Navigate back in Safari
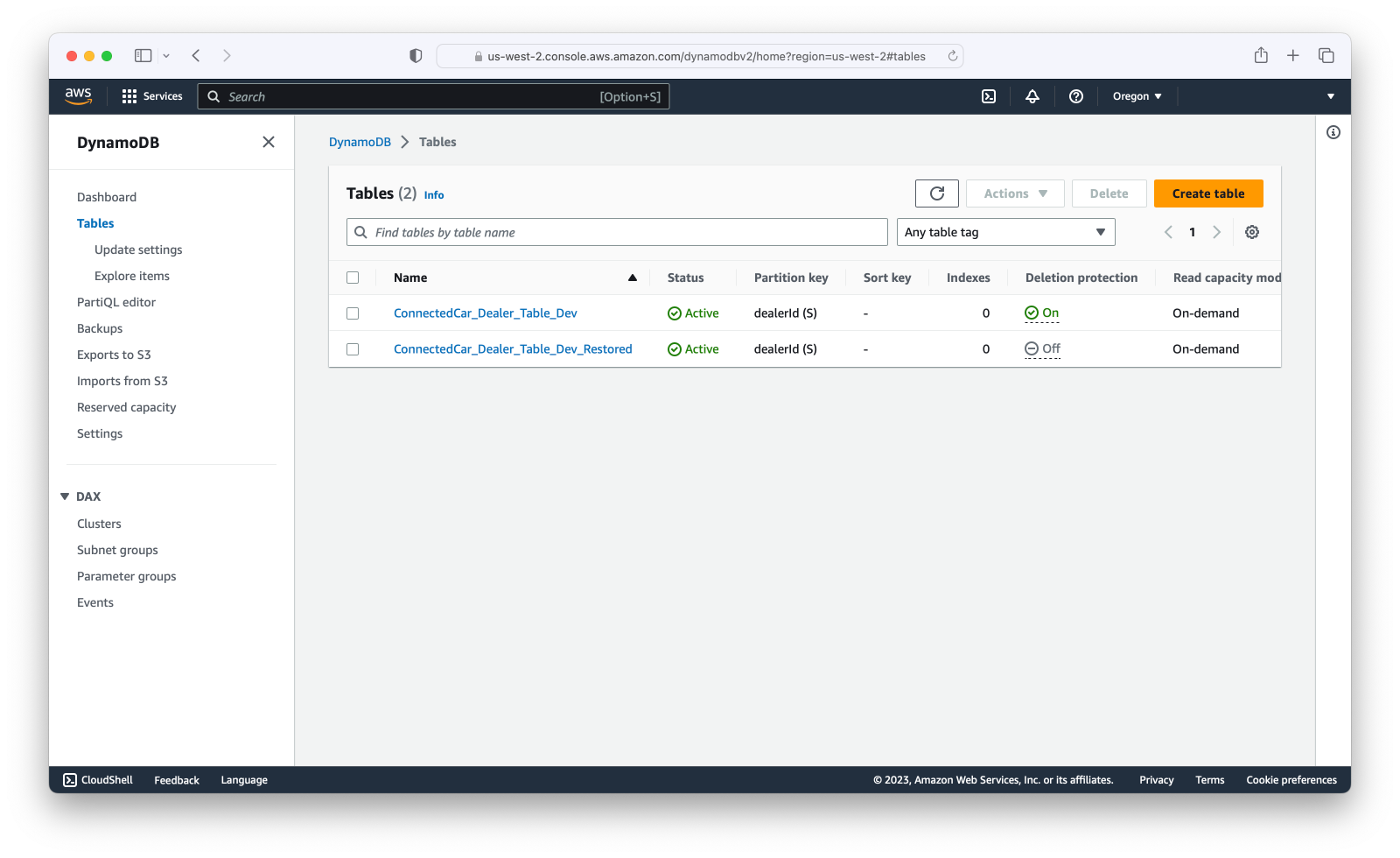This screenshot has height=858, width=1400. tap(196, 55)
